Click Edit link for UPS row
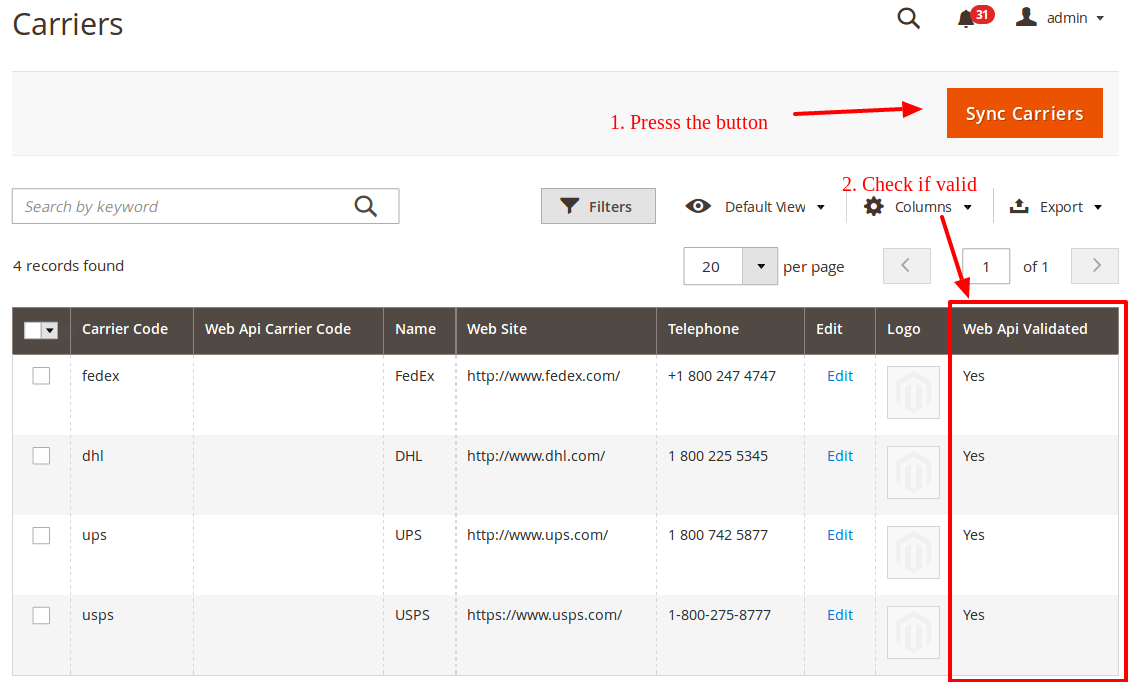This screenshot has height=682, width=1141. pyautogui.click(x=840, y=535)
